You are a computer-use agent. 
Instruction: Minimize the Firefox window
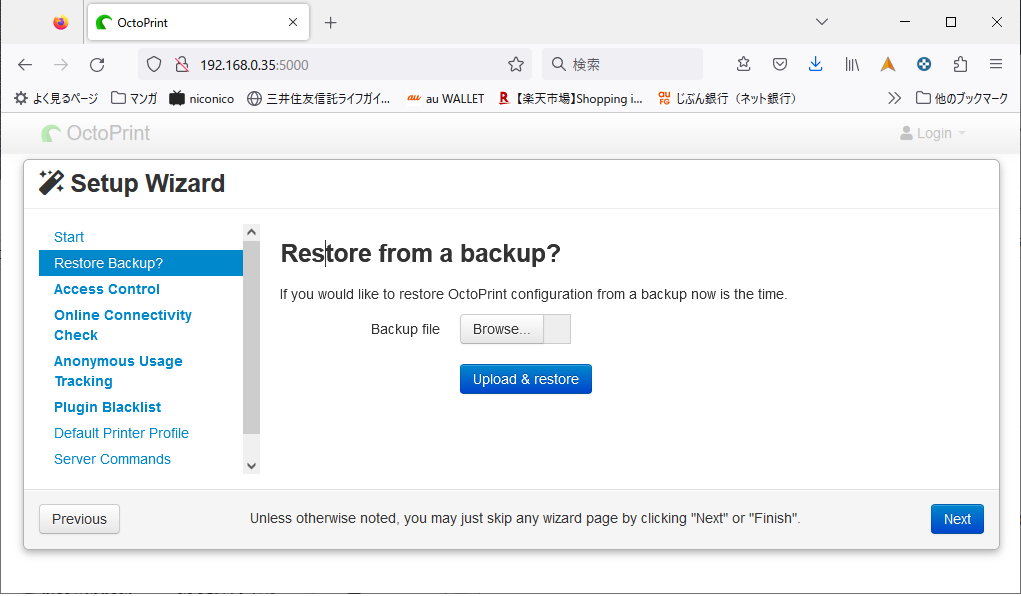coord(905,21)
